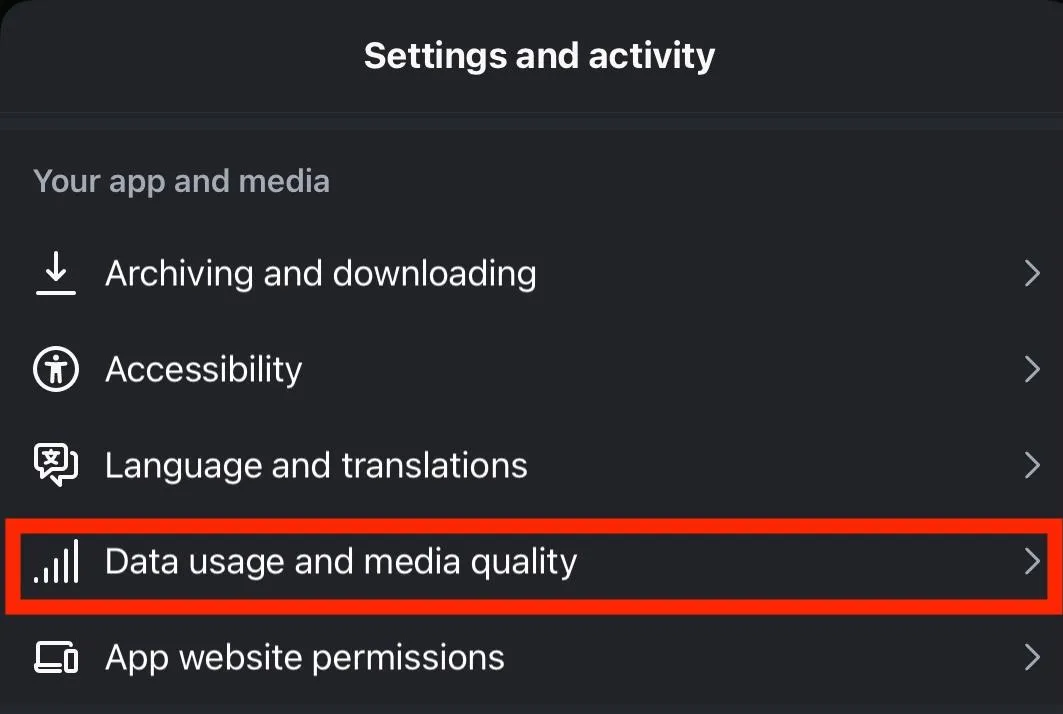Select the Language and translations label

[x=316, y=464]
